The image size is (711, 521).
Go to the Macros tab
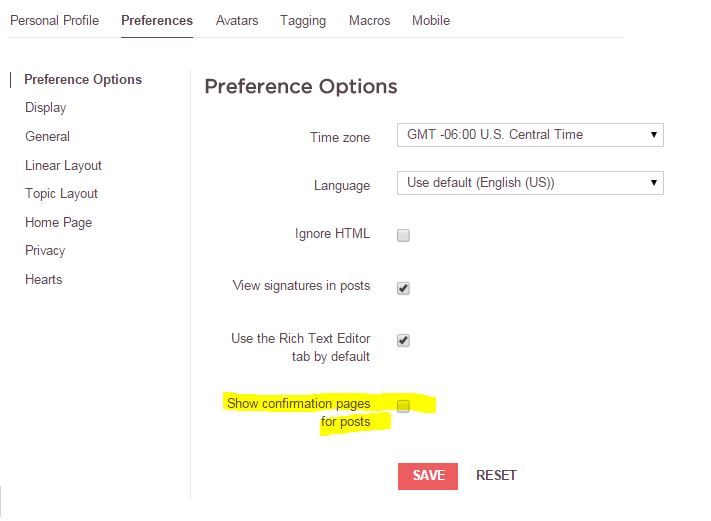point(370,20)
